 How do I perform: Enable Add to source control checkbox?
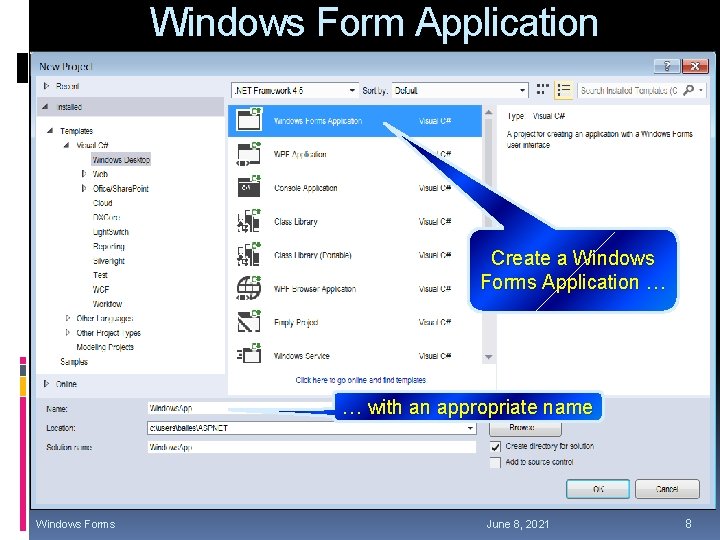pos(495,462)
